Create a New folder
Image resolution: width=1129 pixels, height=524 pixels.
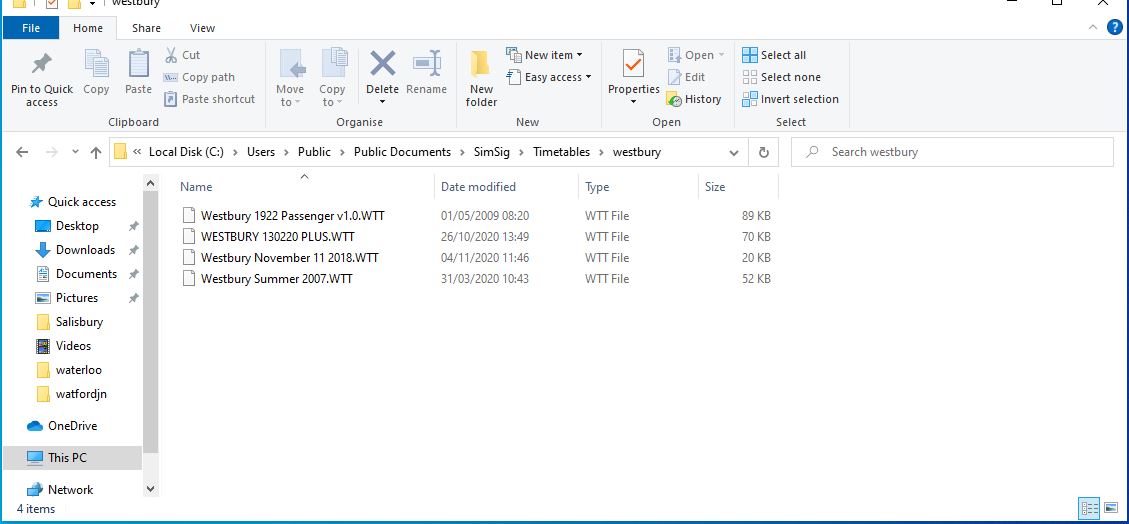pos(481,79)
